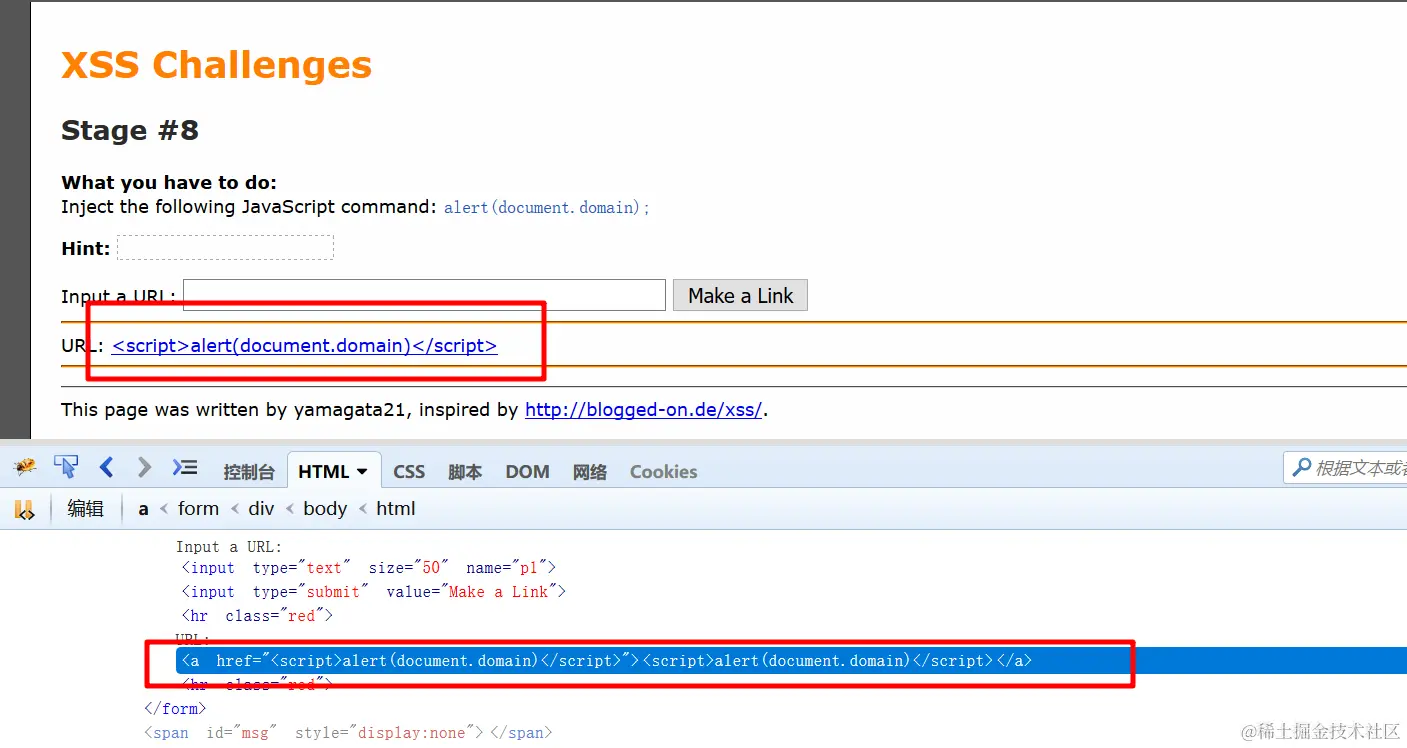Click 'What you have to do:' text
The width and height of the screenshot is (1407, 748).
[169, 183]
